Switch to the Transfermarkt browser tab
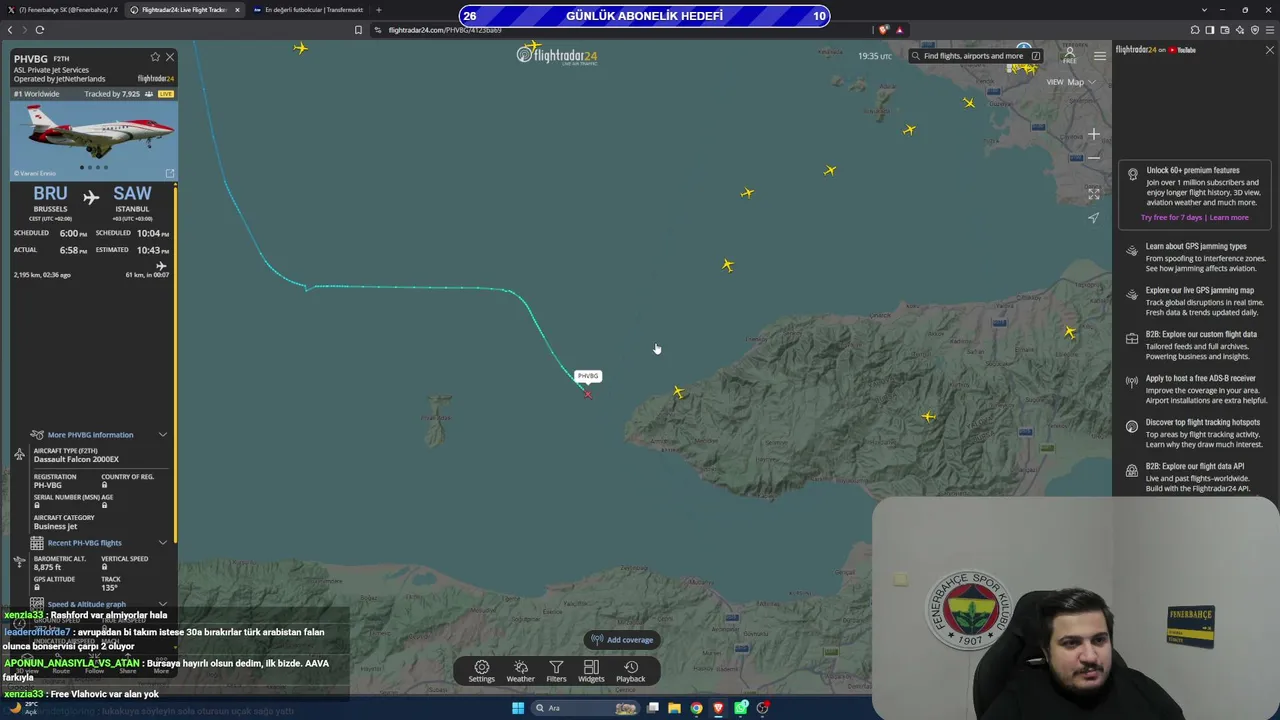The height and width of the screenshot is (720, 1280). click(x=307, y=10)
